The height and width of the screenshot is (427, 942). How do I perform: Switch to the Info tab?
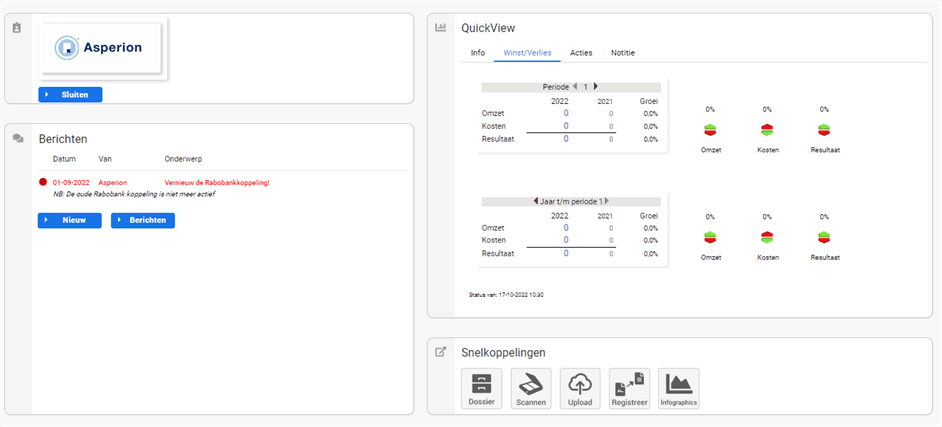(x=478, y=53)
